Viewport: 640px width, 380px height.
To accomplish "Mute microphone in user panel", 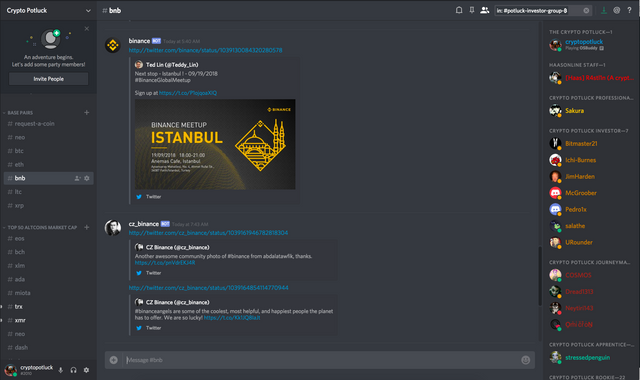I will (60, 370).
